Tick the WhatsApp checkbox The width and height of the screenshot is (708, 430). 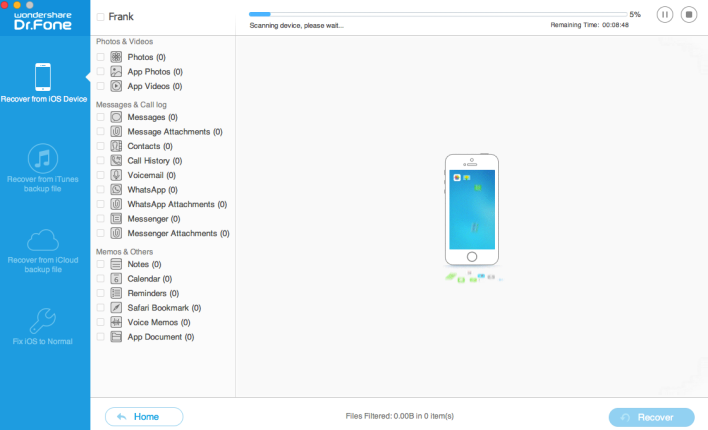pyautogui.click(x=100, y=190)
